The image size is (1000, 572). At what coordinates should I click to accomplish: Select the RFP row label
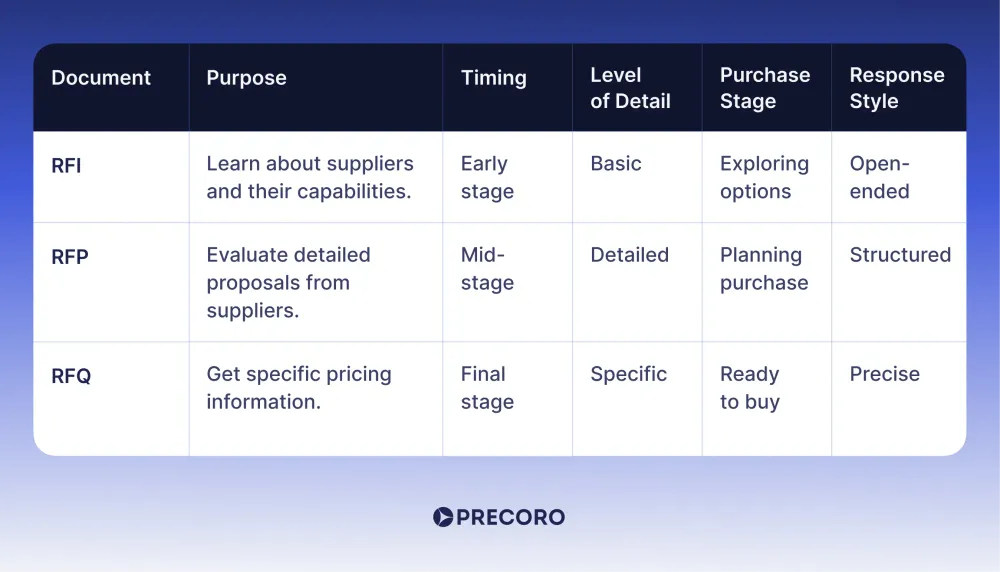[x=70, y=257]
